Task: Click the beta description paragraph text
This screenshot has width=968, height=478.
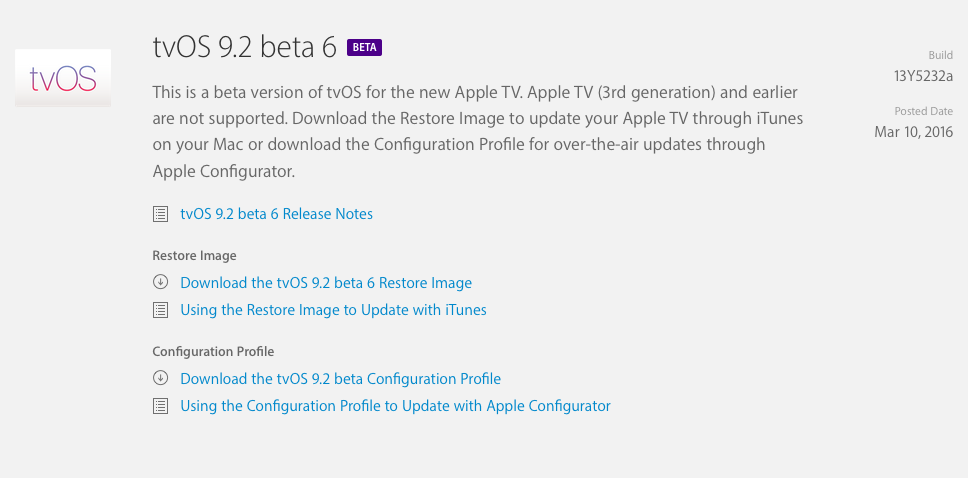Action: pyautogui.click(x=478, y=132)
